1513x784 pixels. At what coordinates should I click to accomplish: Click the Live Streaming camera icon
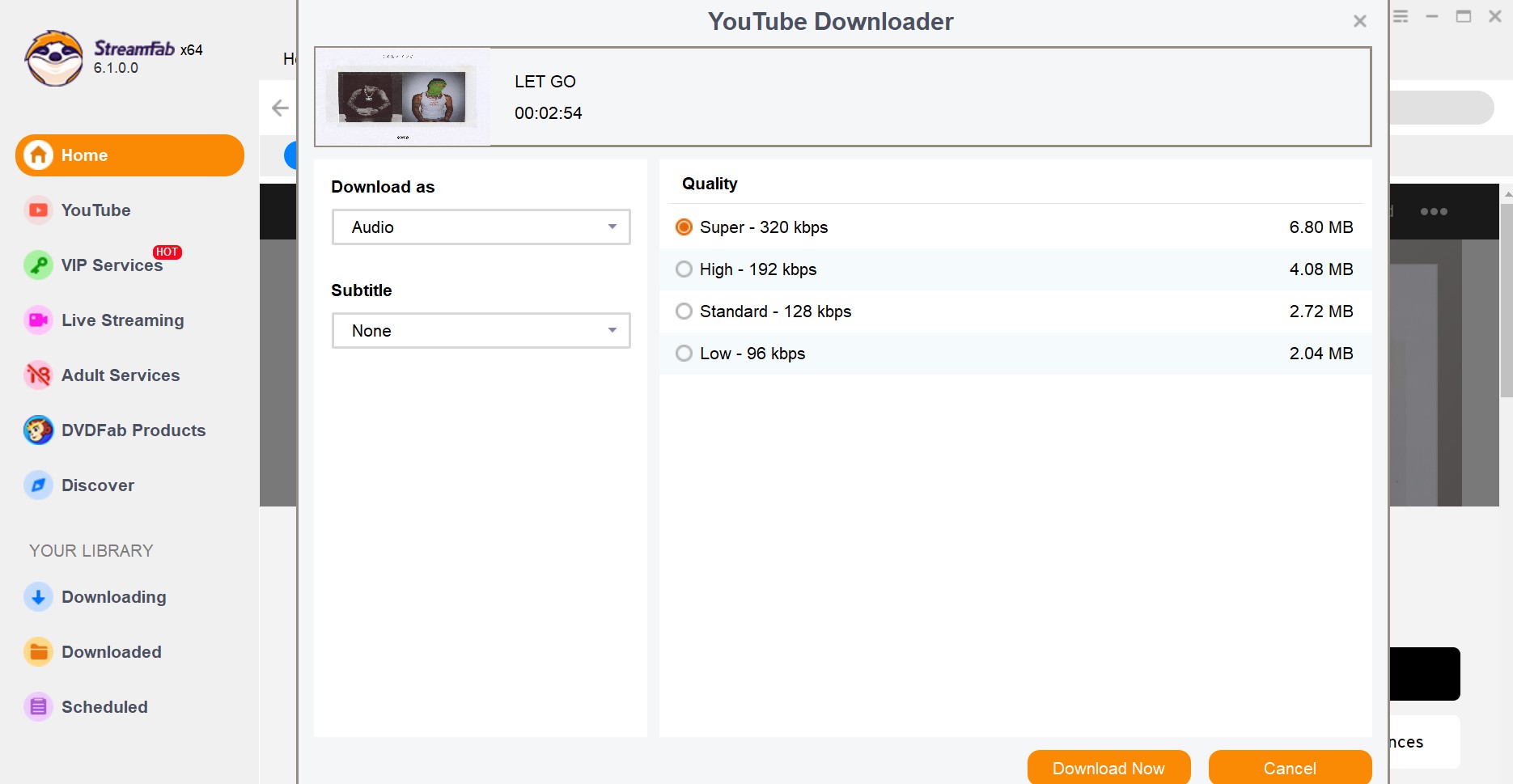(38, 320)
